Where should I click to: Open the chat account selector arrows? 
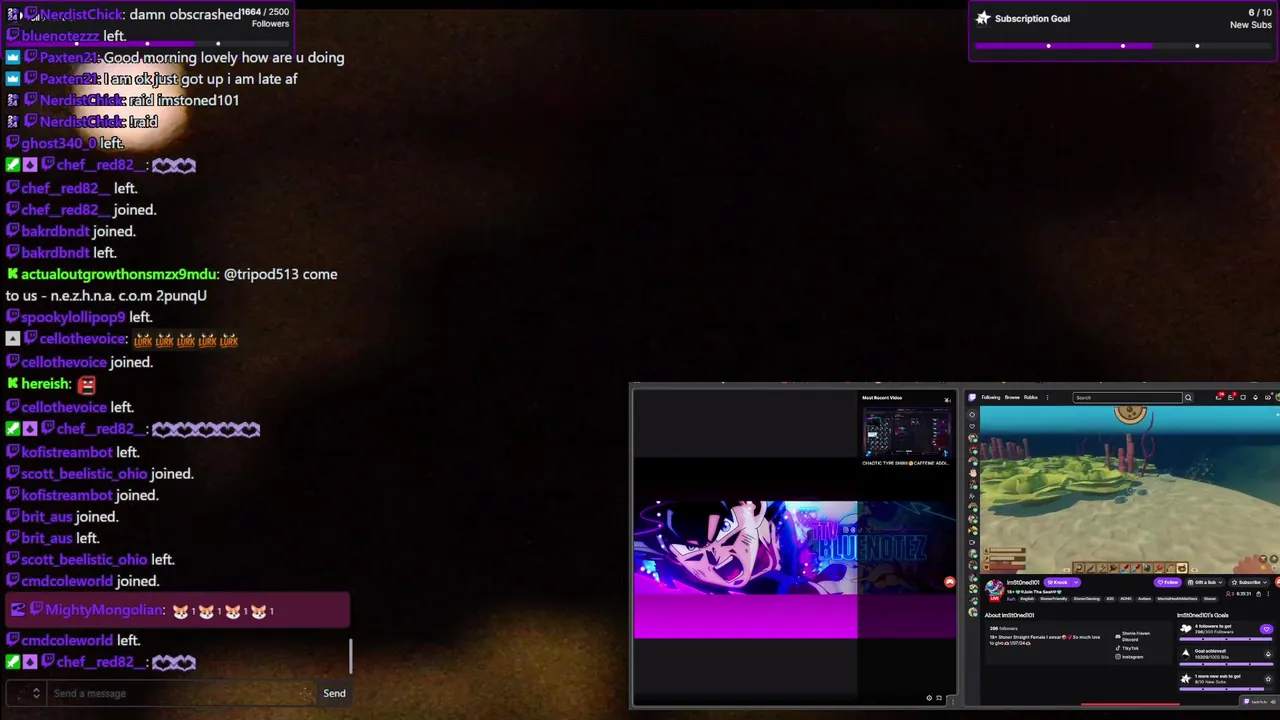pyautogui.click(x=36, y=693)
